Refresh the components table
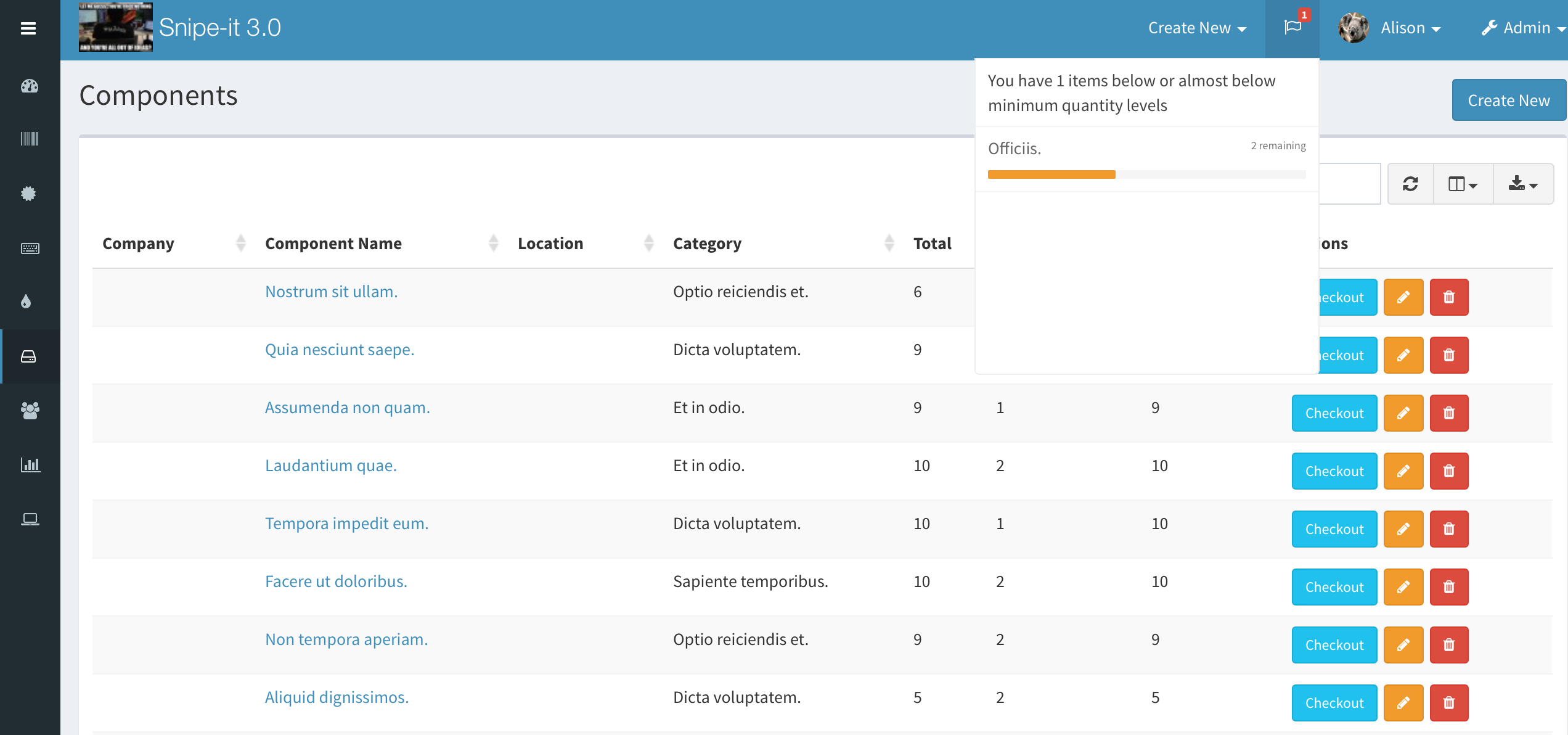1568x735 pixels. tap(1410, 184)
